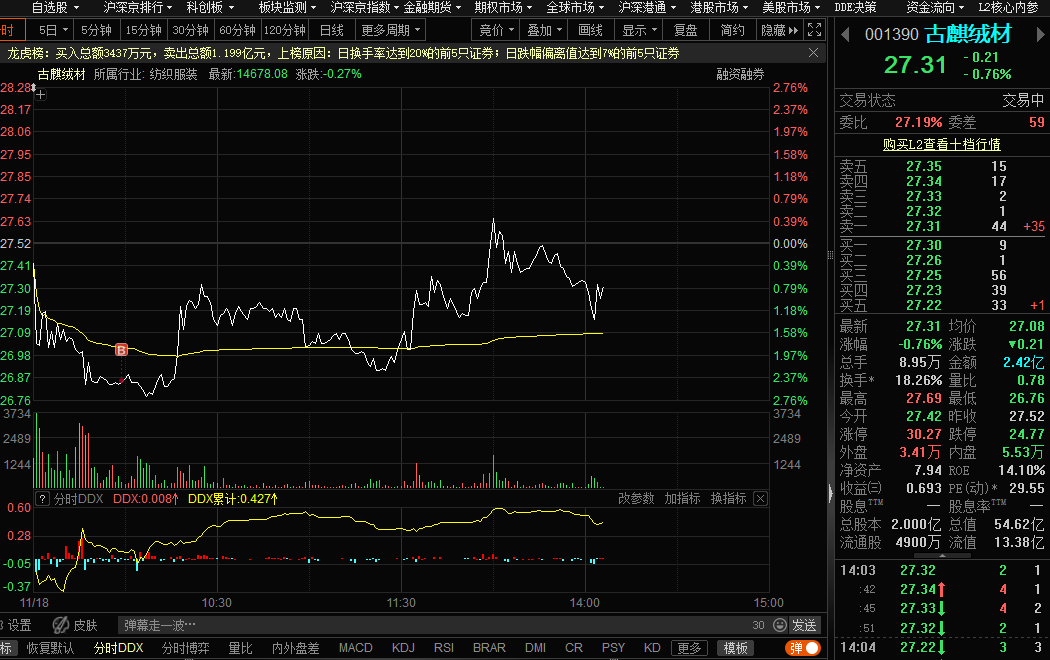Click 融资融券 label
The height and width of the screenshot is (660, 1050).
click(740, 74)
